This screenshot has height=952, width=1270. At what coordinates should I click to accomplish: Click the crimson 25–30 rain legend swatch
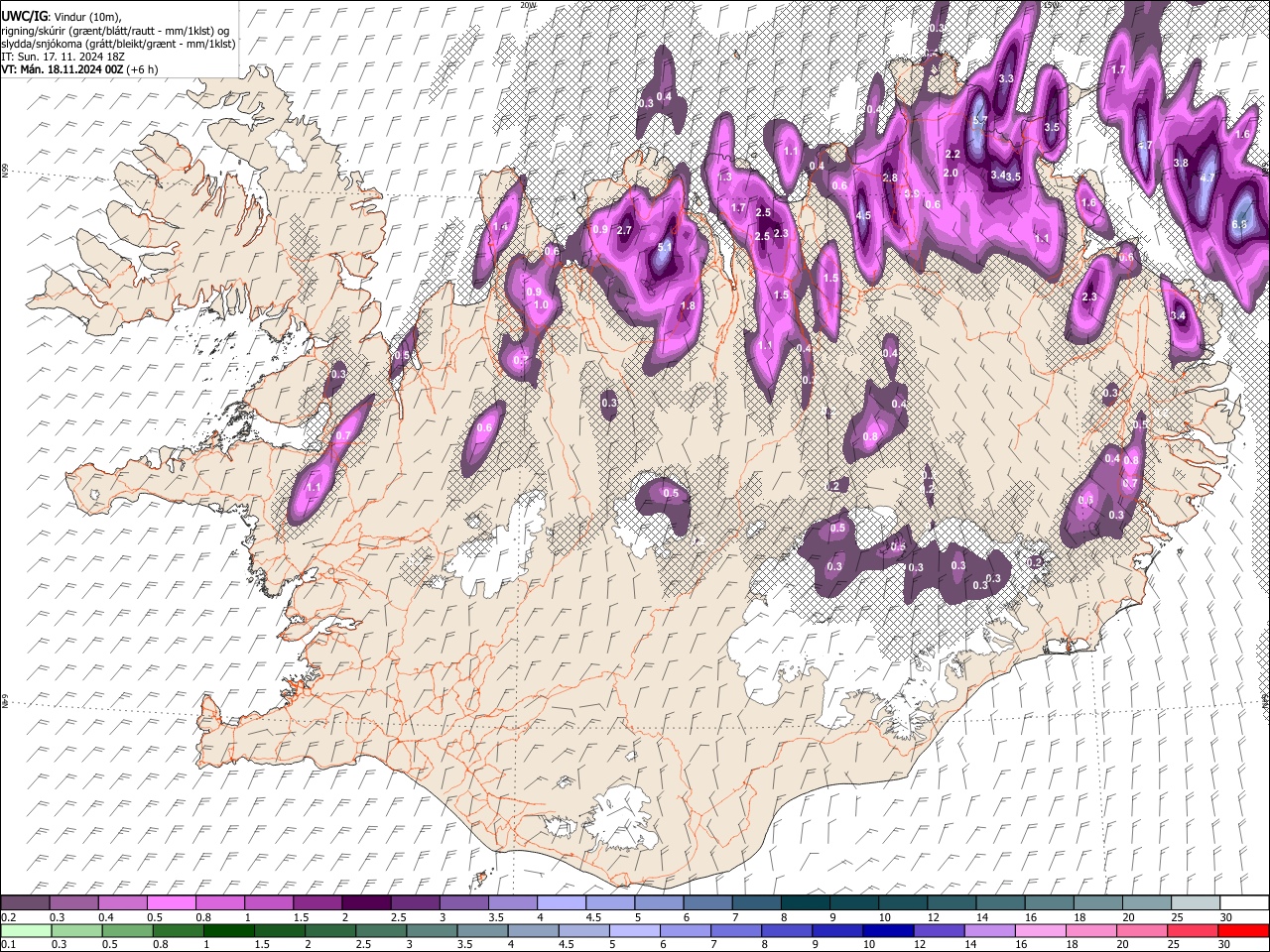coord(1194,930)
